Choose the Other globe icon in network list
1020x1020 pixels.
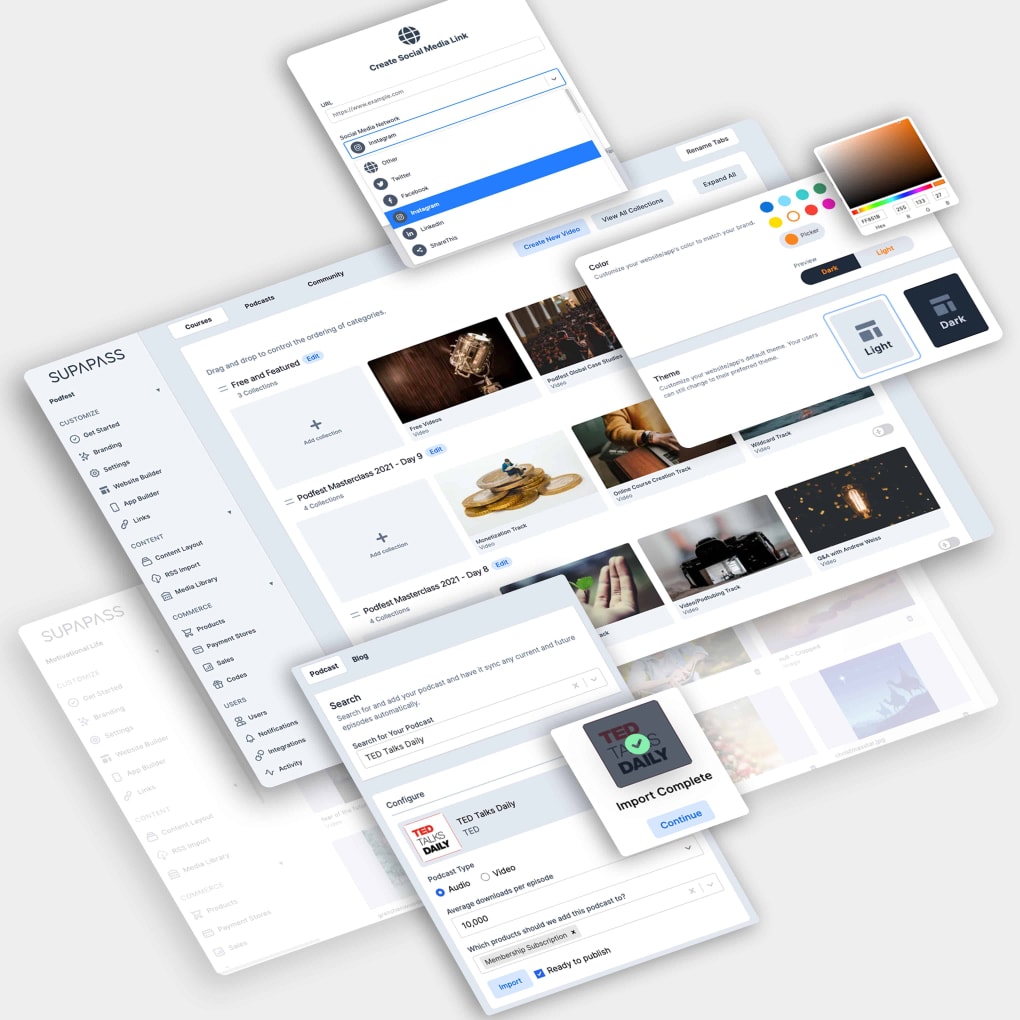click(x=371, y=167)
